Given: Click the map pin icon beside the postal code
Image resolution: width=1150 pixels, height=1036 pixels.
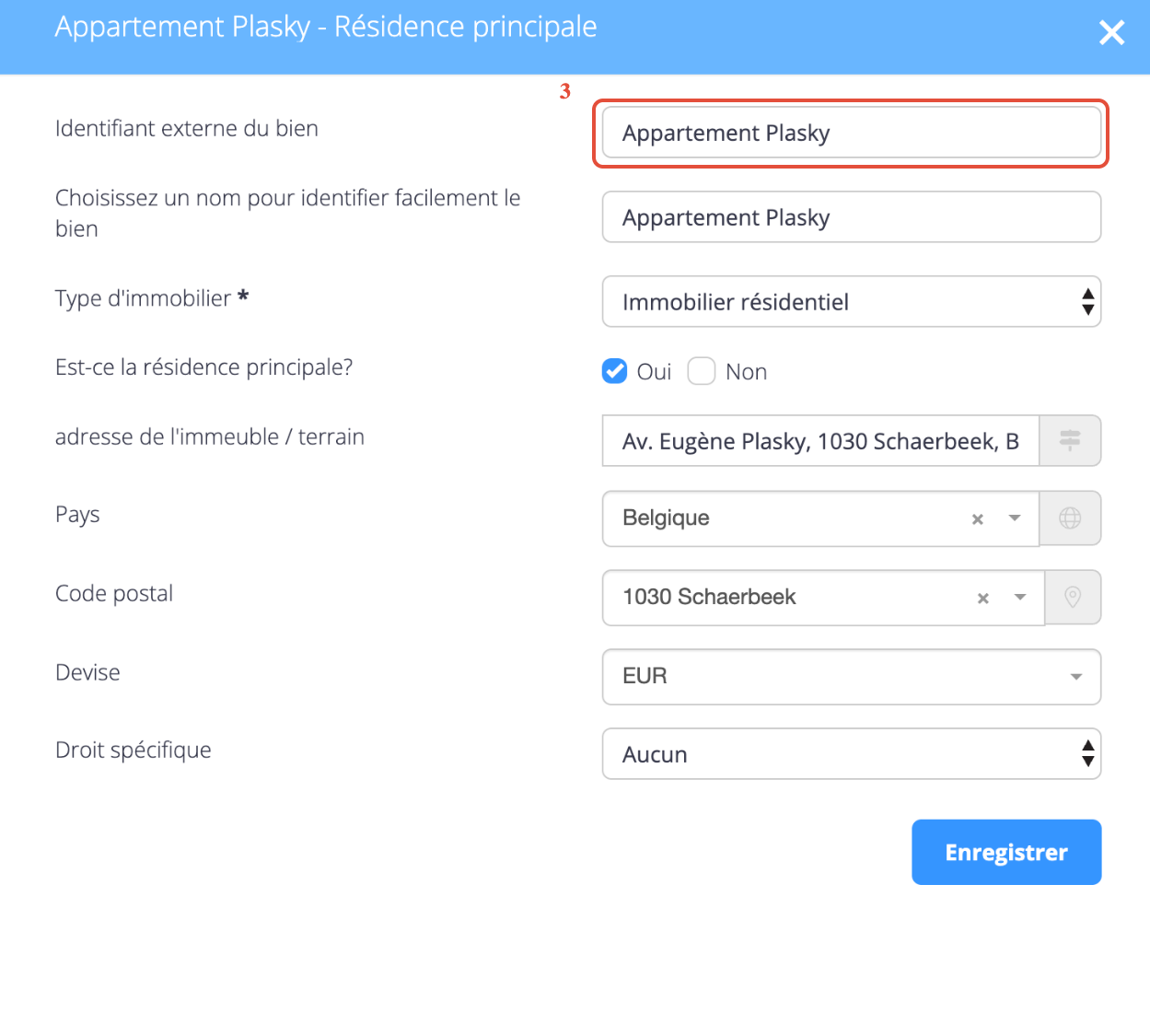Looking at the screenshot, I should click(x=1073, y=598).
